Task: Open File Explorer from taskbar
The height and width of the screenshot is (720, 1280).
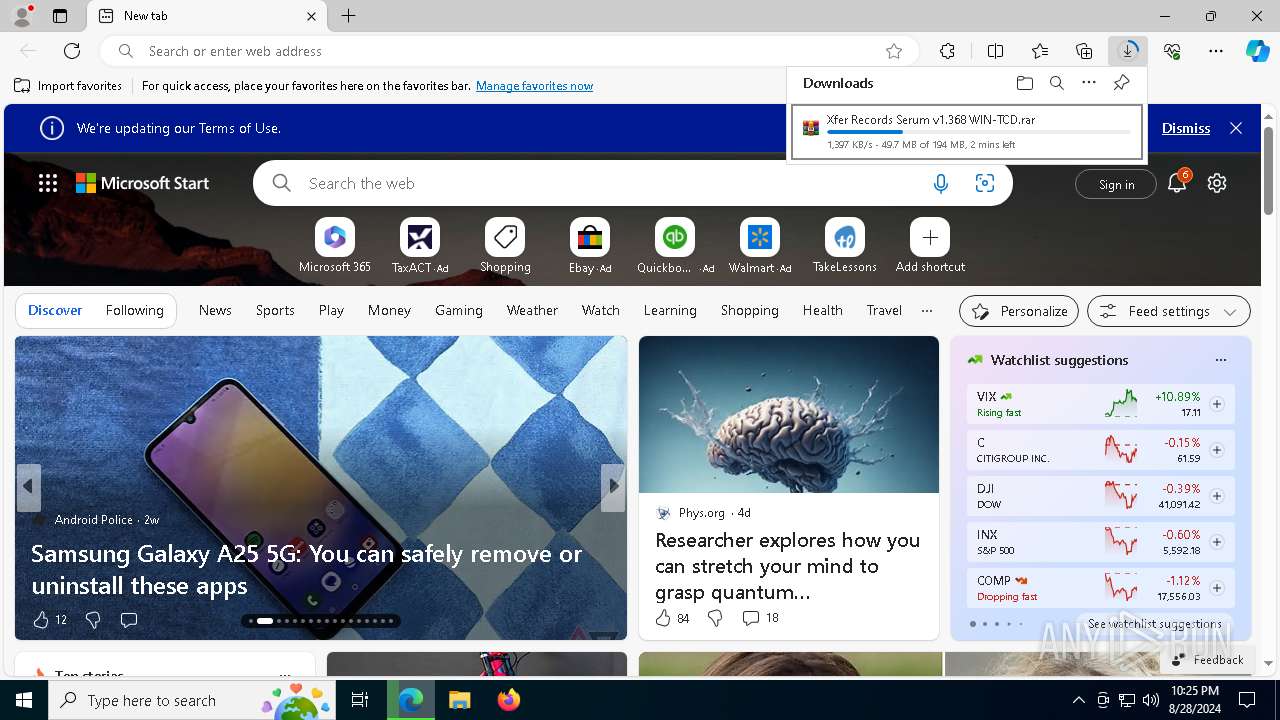Action: (x=459, y=700)
